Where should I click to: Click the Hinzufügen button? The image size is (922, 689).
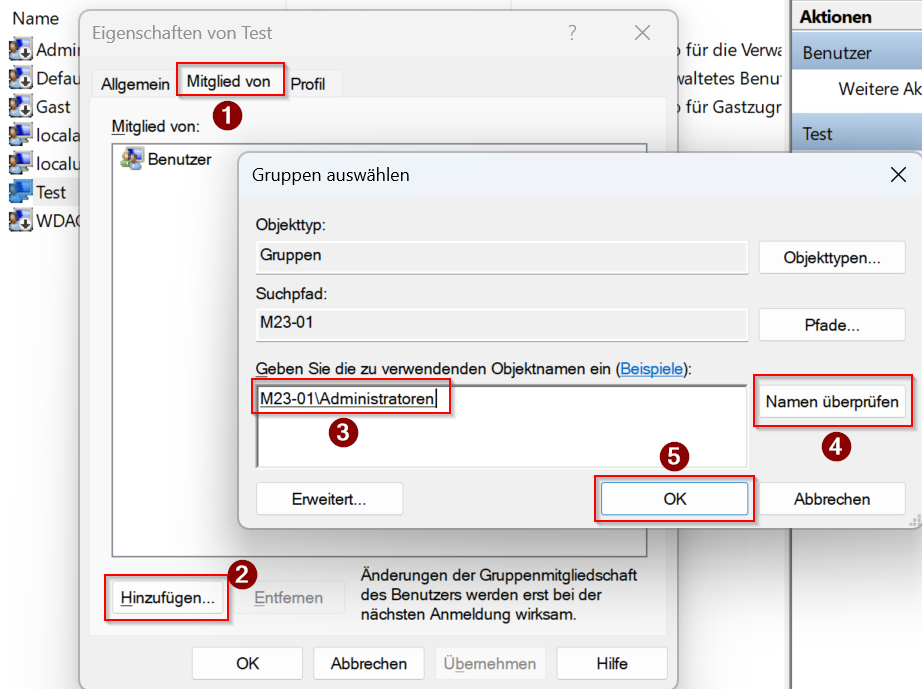(167, 598)
